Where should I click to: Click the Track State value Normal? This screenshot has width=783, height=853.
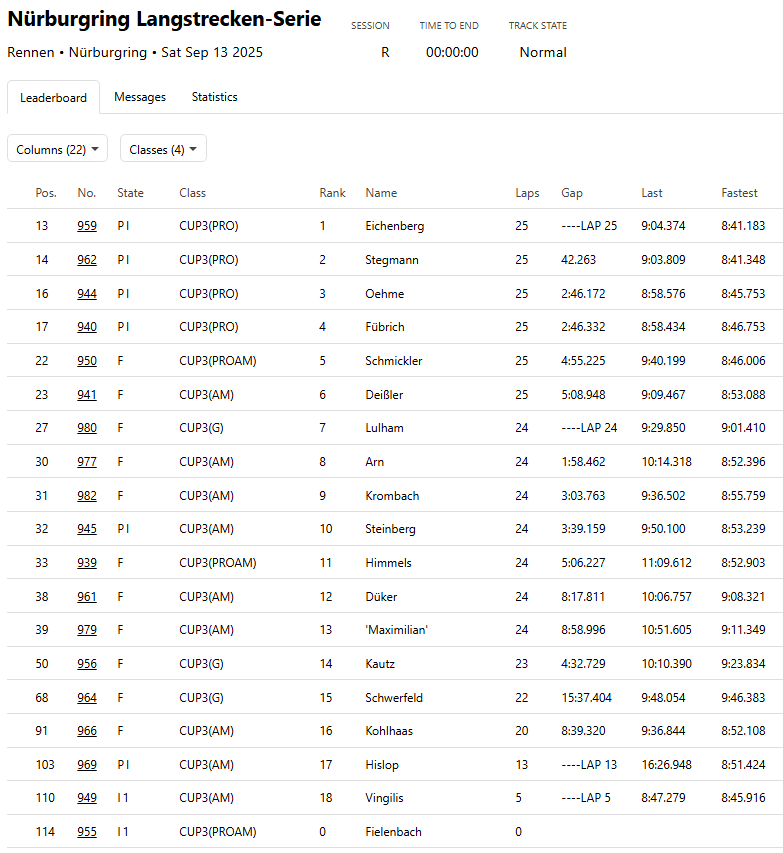pyautogui.click(x=543, y=52)
